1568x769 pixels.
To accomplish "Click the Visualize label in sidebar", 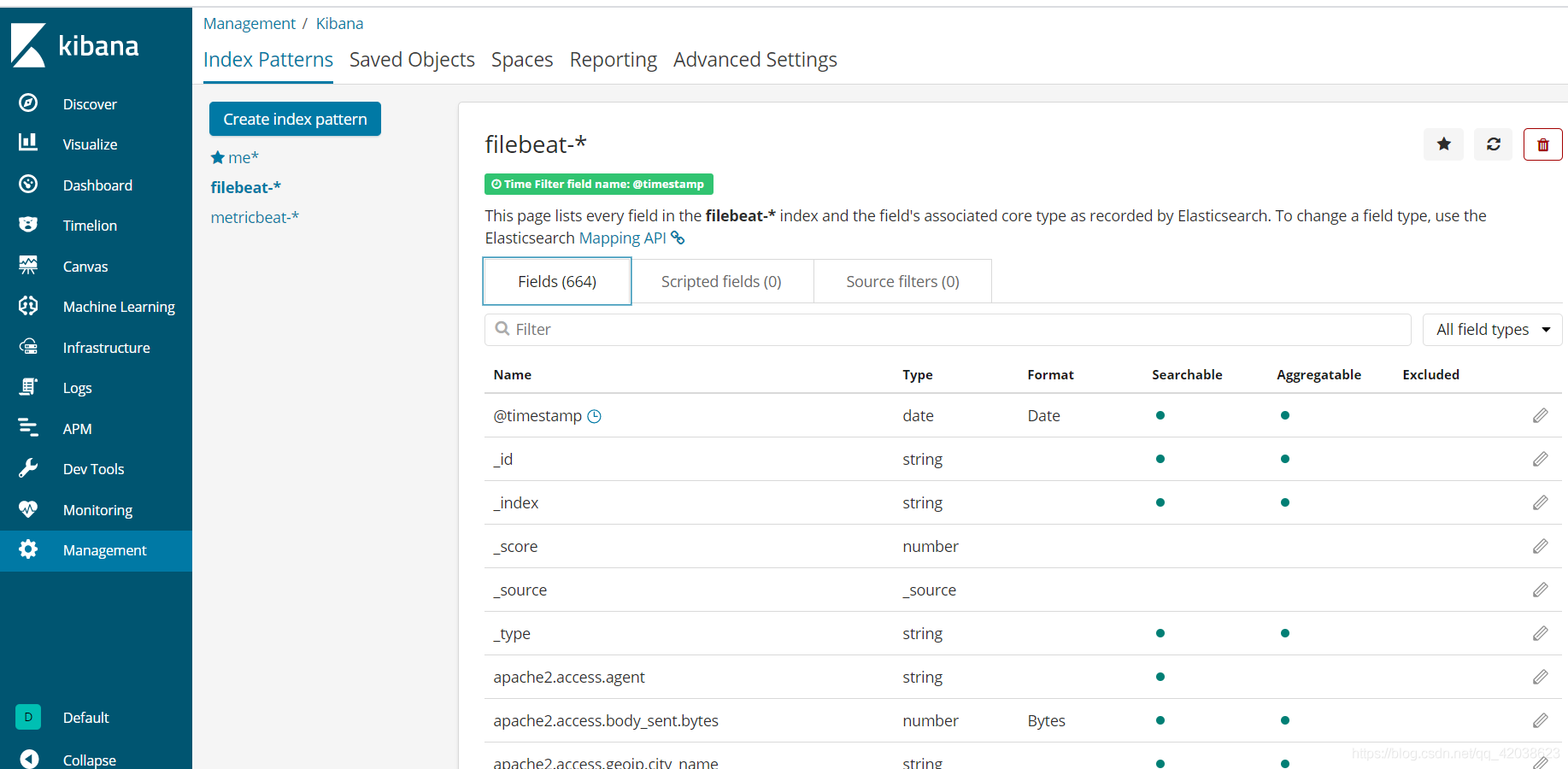I will click(x=90, y=144).
